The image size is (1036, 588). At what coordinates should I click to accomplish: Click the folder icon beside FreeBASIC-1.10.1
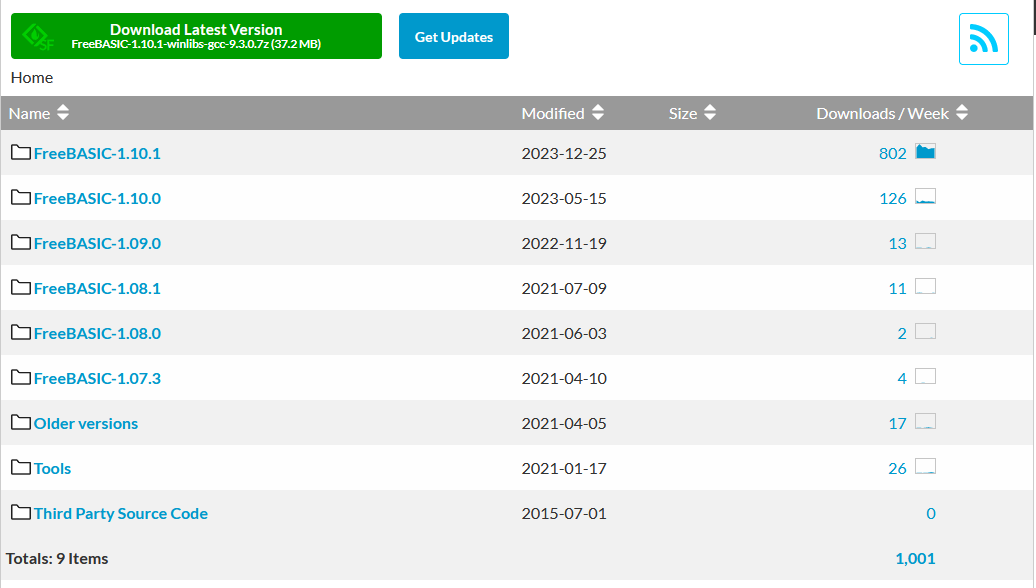21,153
